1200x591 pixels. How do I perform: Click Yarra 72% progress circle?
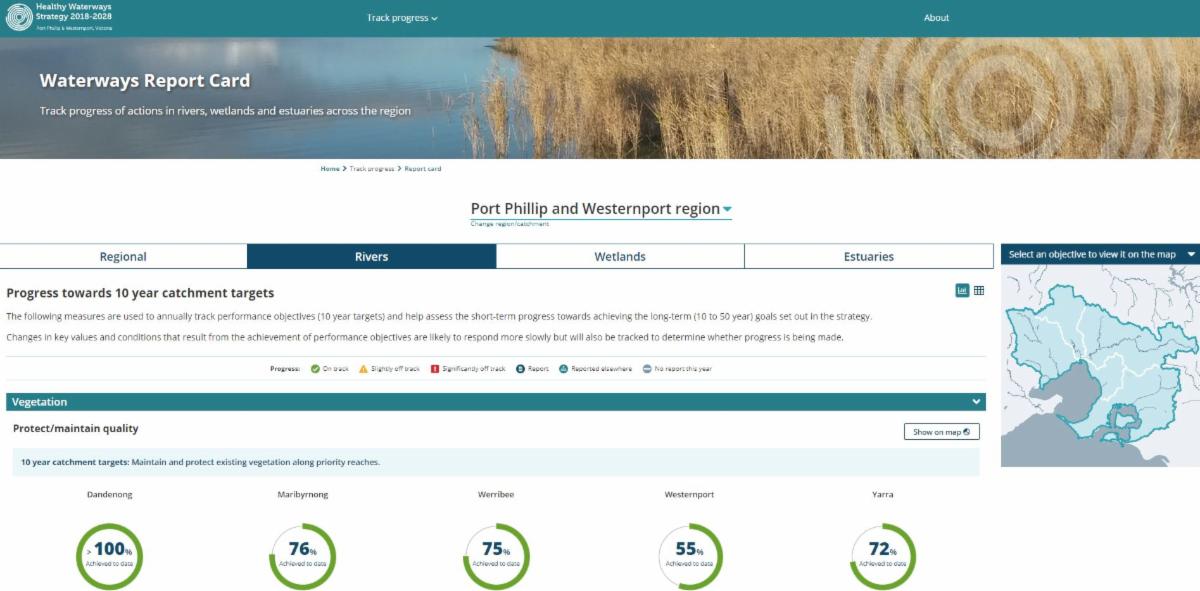pos(882,556)
